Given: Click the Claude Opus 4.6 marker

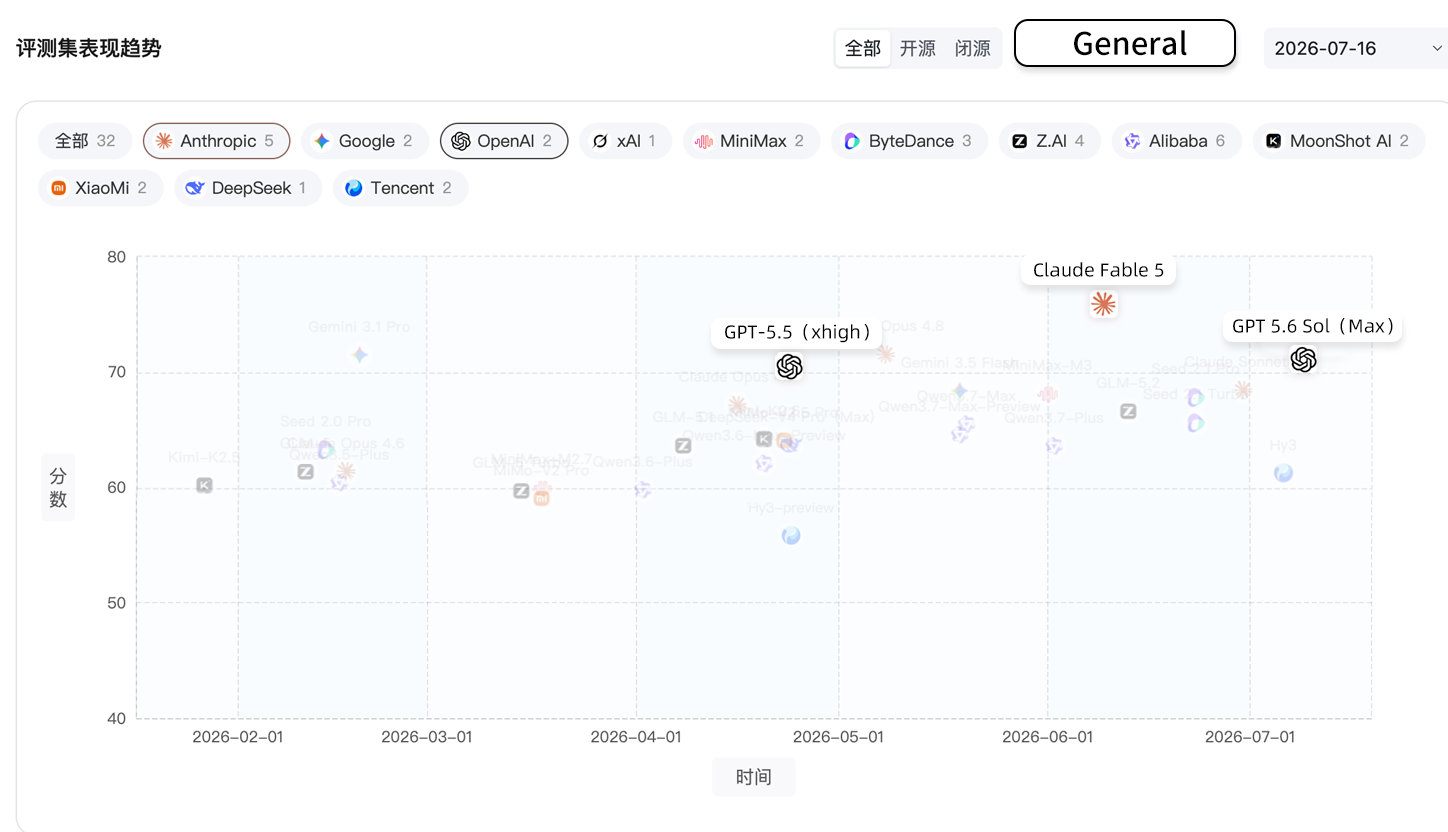Looking at the screenshot, I should 346,470.
